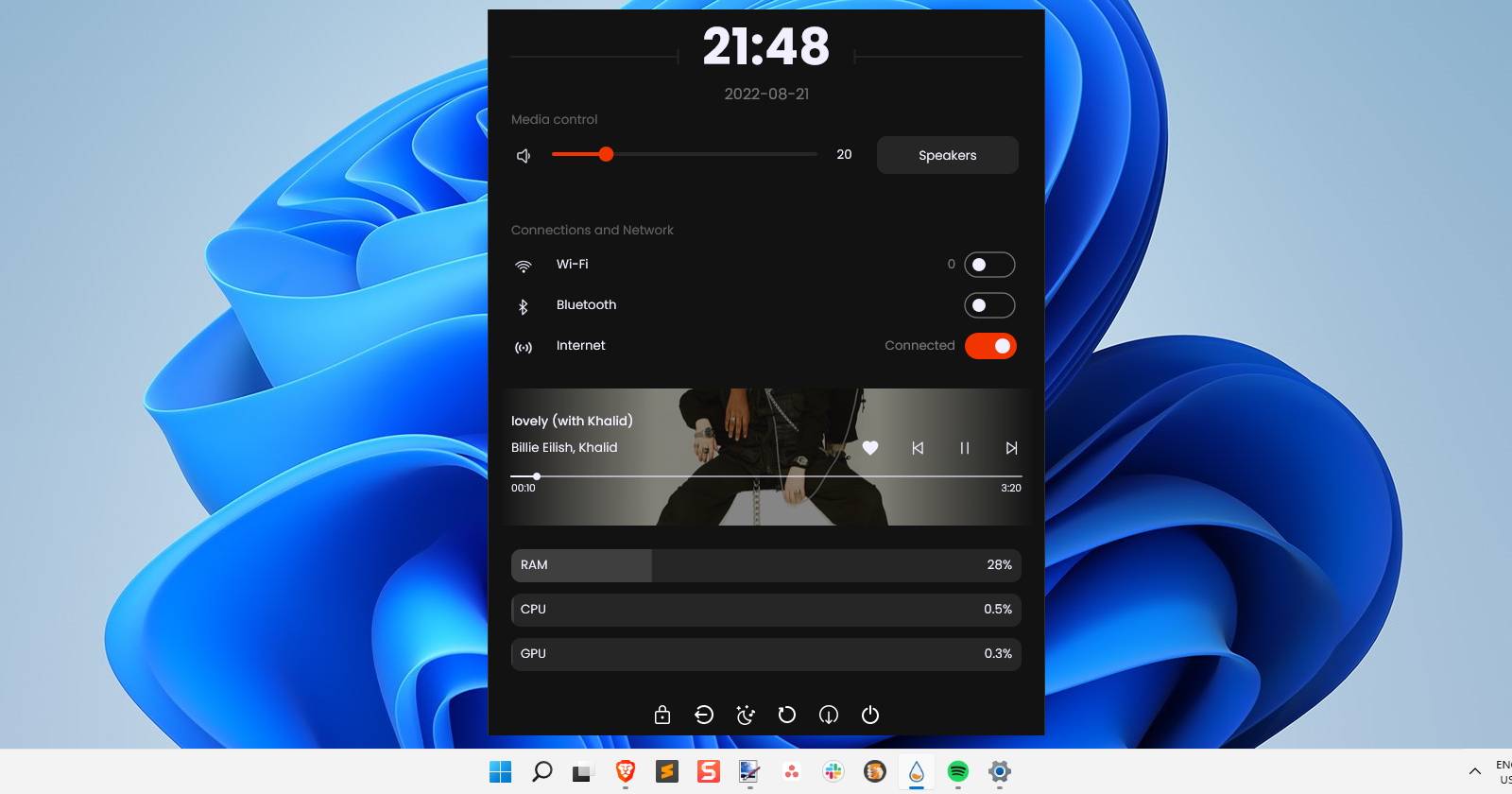The width and height of the screenshot is (1512, 794).
Task: Enable the Wi-Fi switch
Action: coord(989,265)
